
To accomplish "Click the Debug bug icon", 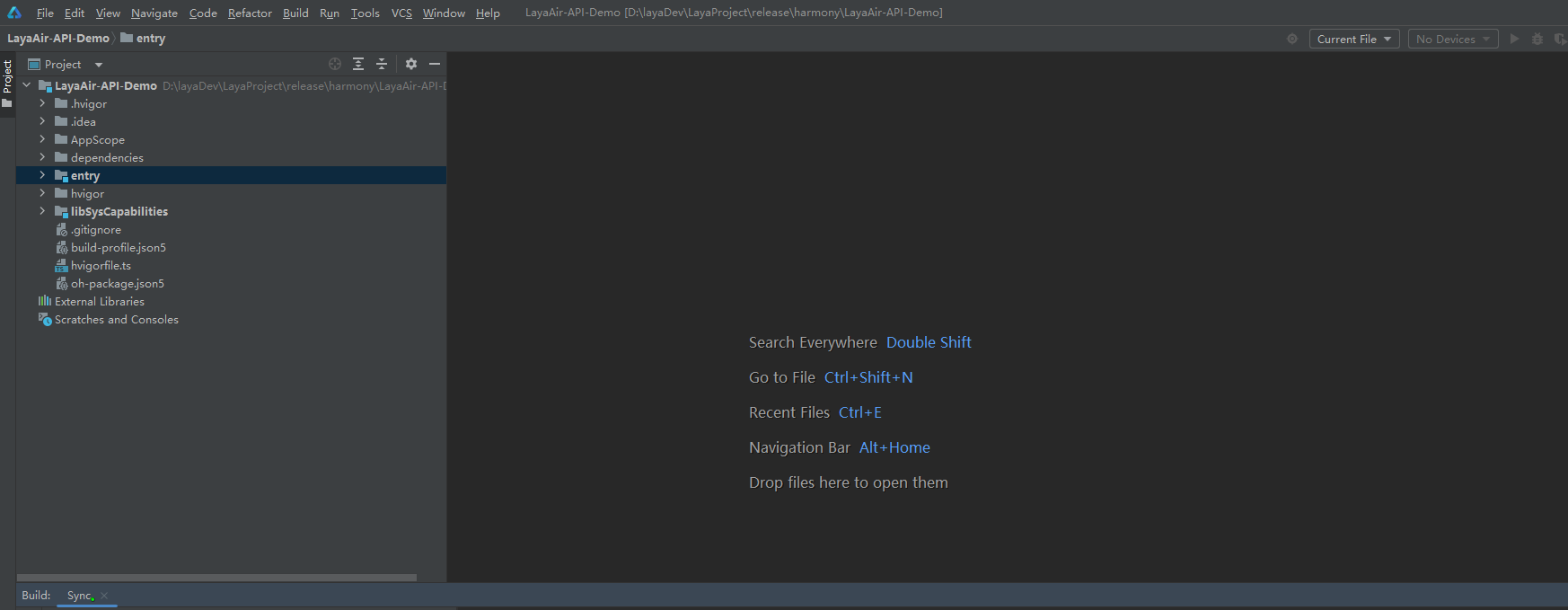I will click(x=1537, y=40).
